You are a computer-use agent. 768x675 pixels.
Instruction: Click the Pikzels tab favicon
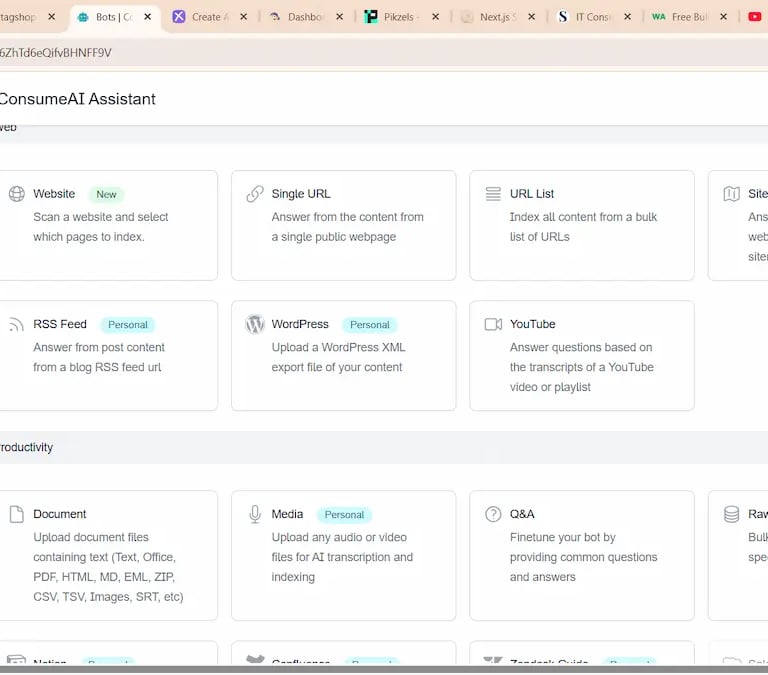pyautogui.click(x=371, y=17)
